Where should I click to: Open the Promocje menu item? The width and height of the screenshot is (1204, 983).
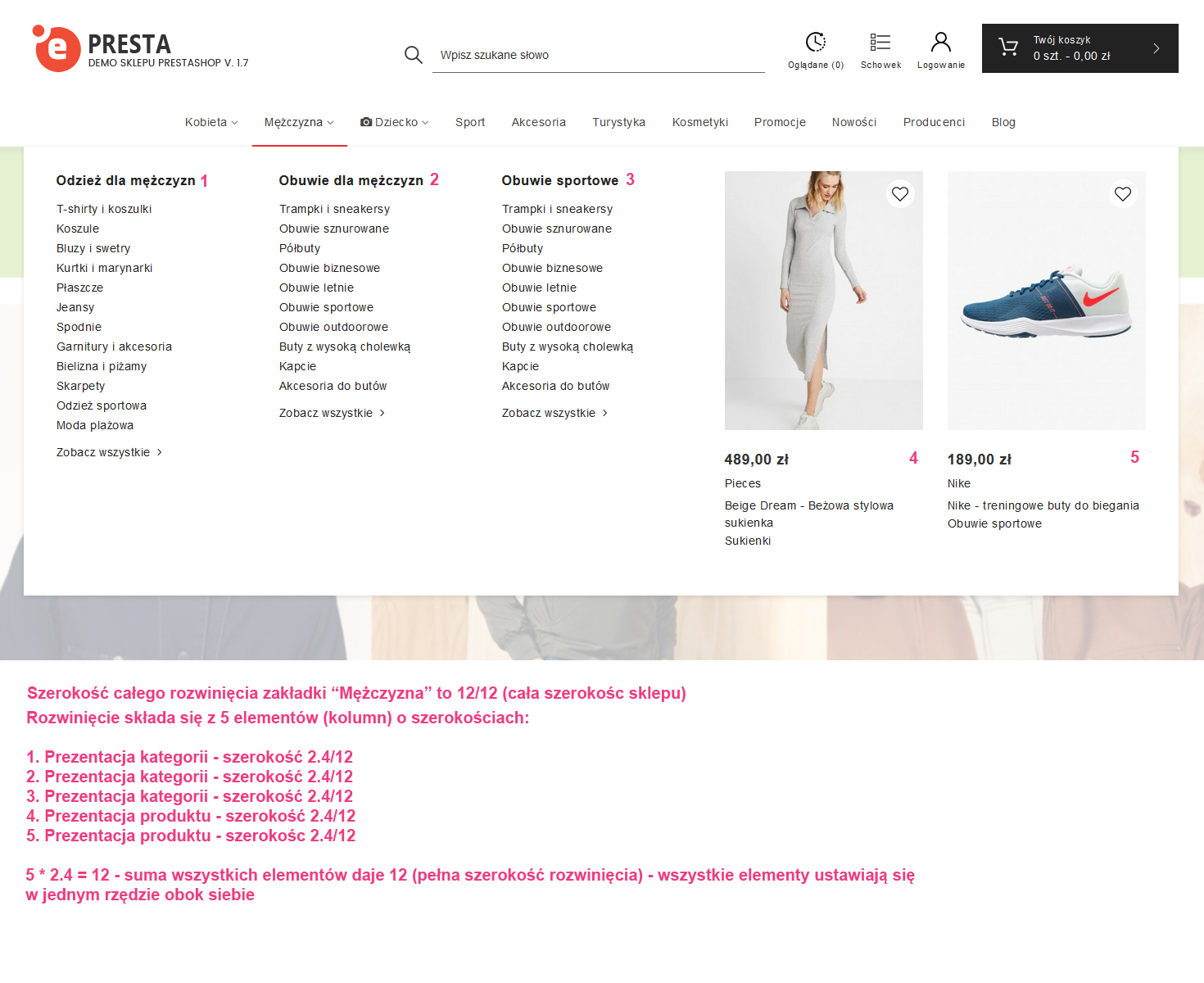(x=780, y=122)
